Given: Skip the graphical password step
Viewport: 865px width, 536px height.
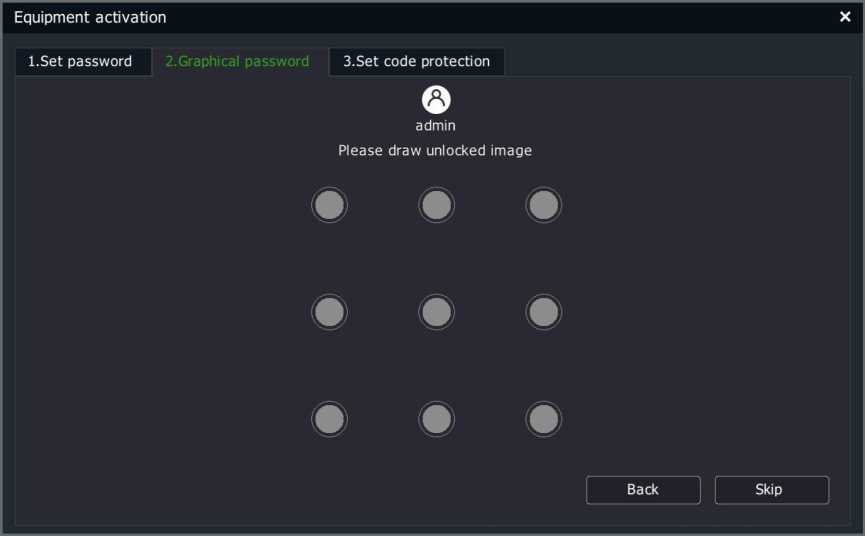Looking at the screenshot, I should coord(772,490).
